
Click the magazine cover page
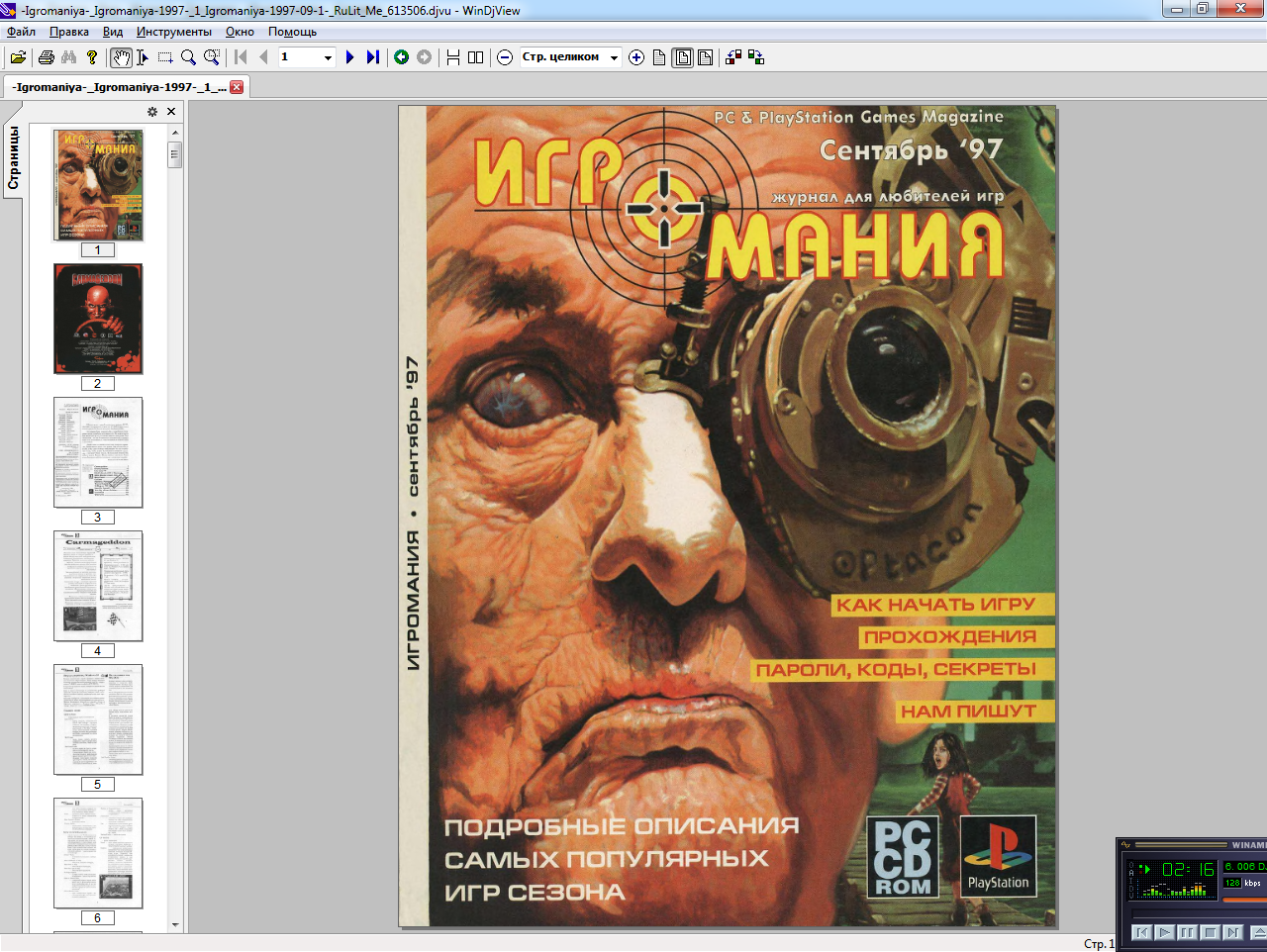(x=728, y=517)
